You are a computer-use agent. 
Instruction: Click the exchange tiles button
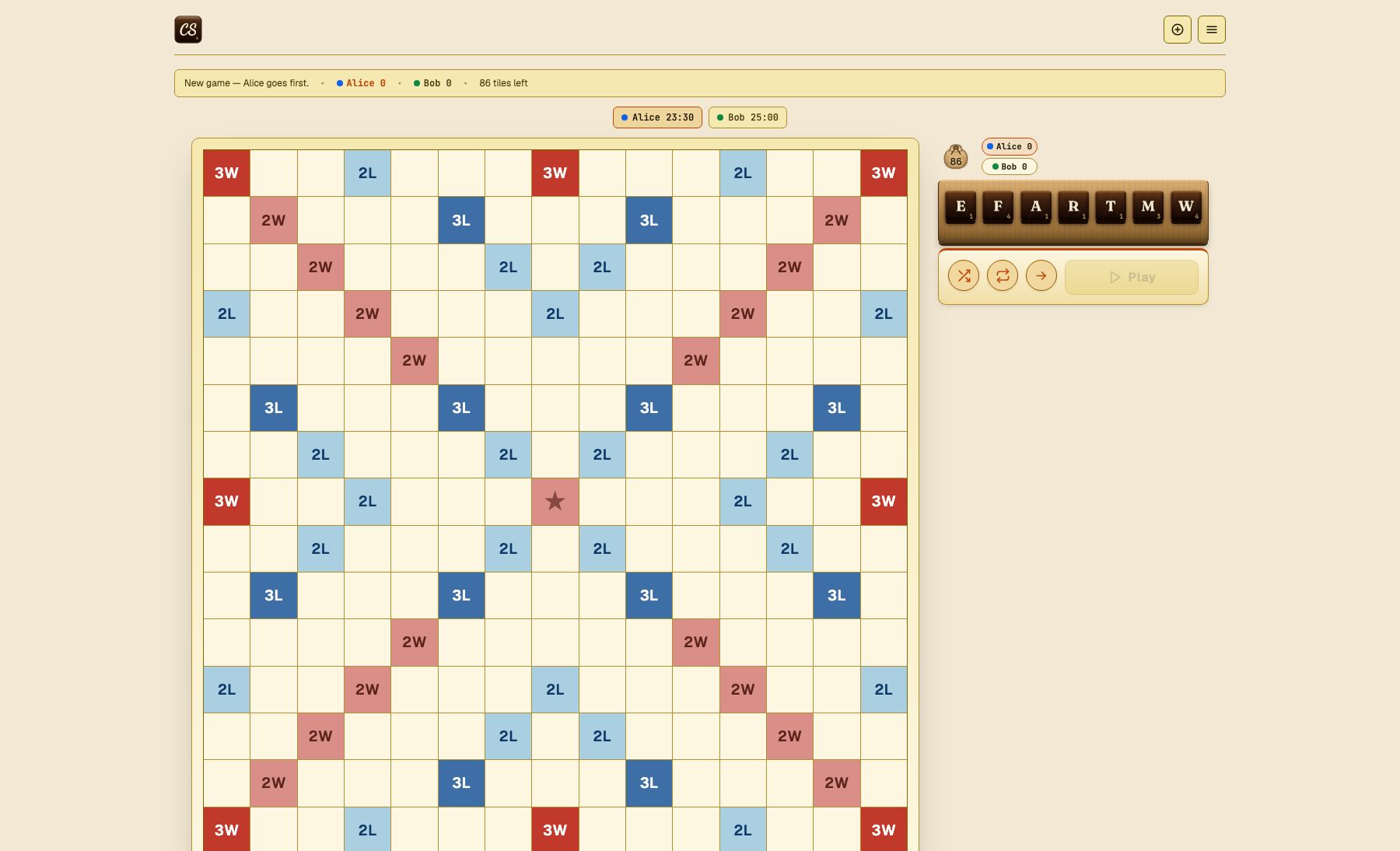coord(1003,275)
